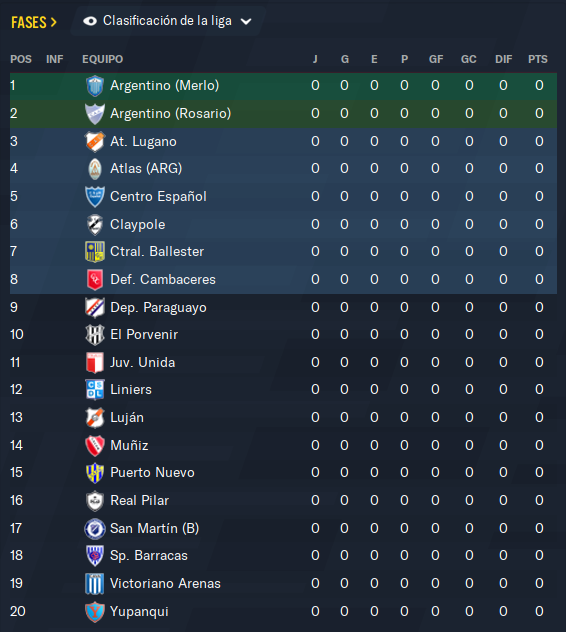
Task: Click the Puerto Nuevo club crest
Action: click(x=95, y=473)
